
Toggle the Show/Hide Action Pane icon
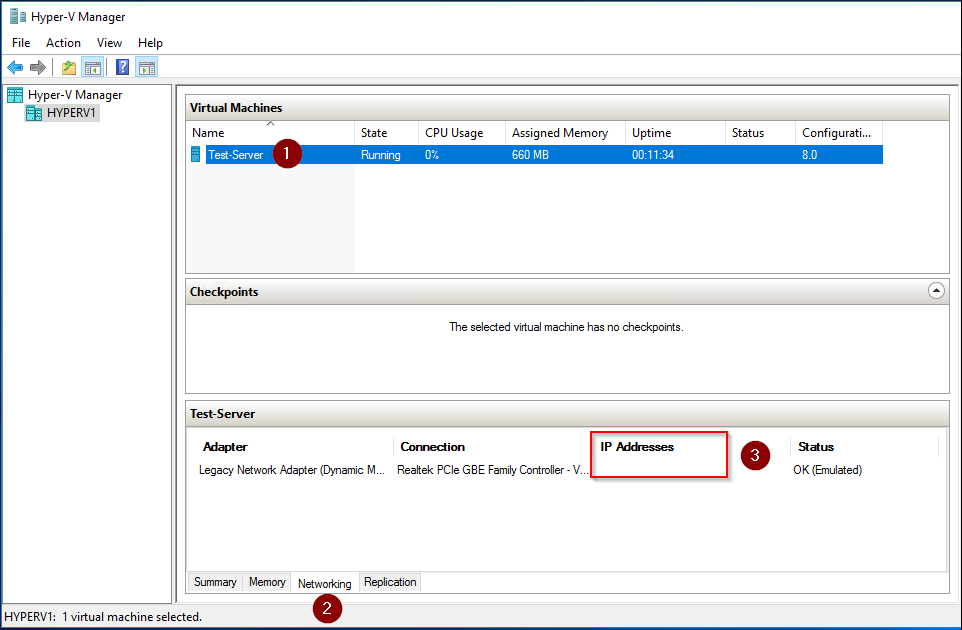(x=146, y=67)
